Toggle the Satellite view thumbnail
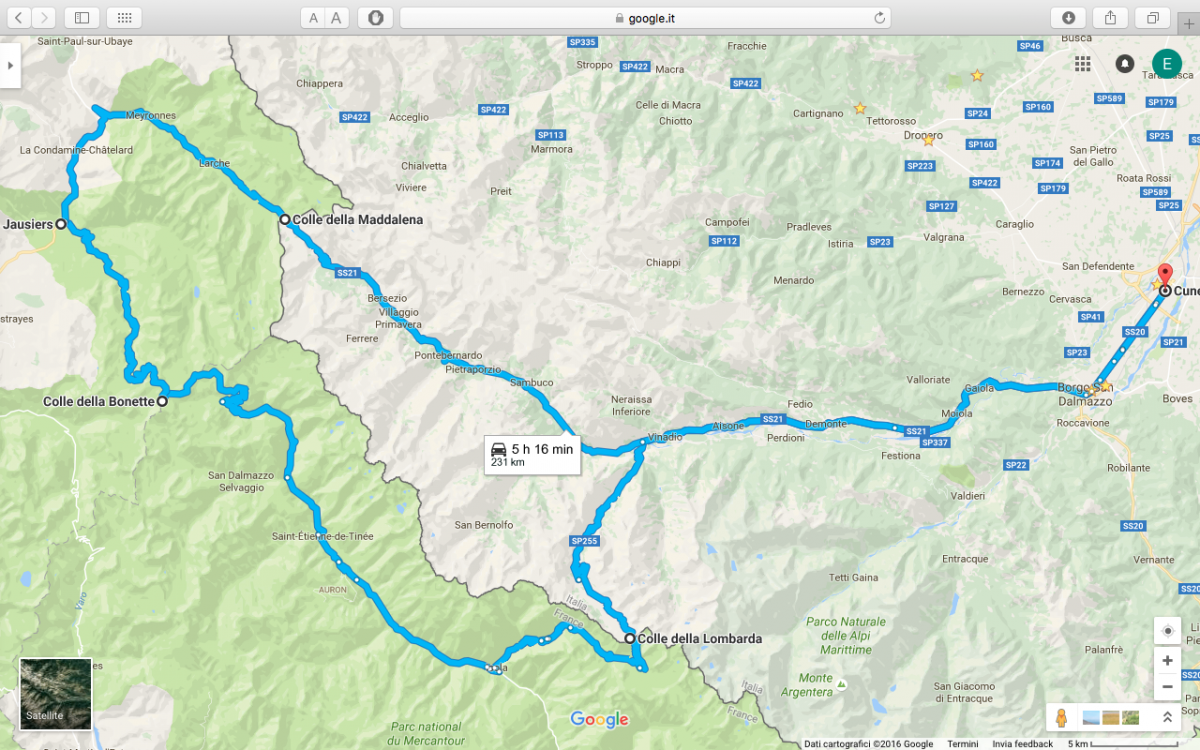Viewport: 1200px width, 750px height. (56, 693)
